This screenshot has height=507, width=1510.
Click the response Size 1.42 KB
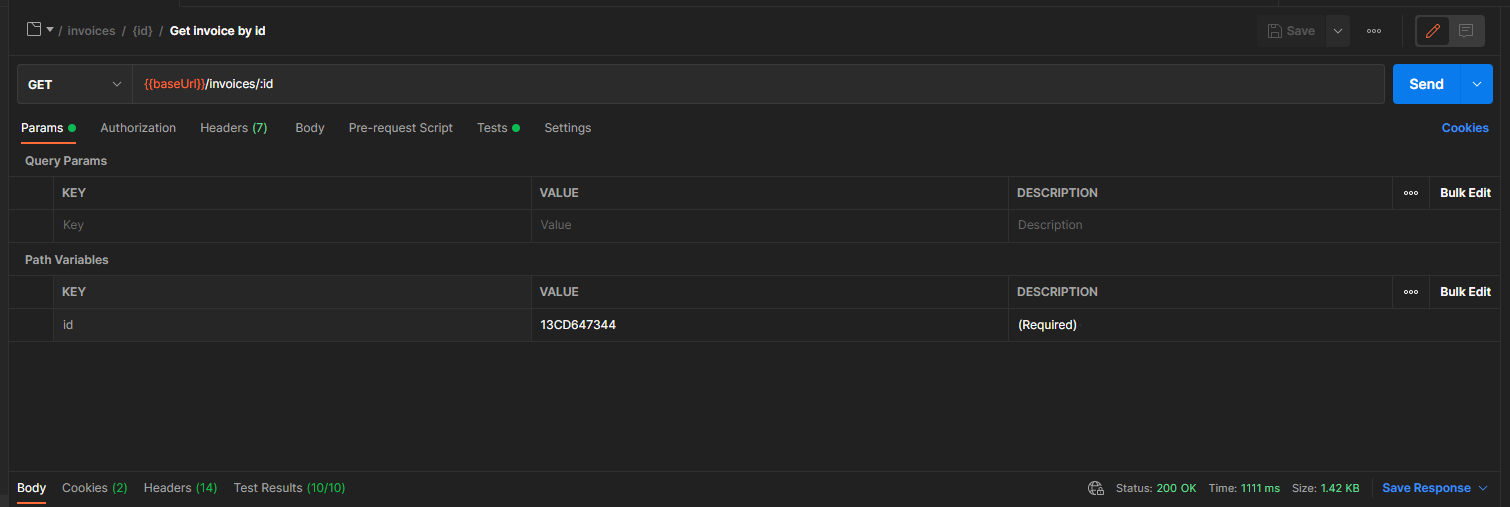coord(1325,488)
